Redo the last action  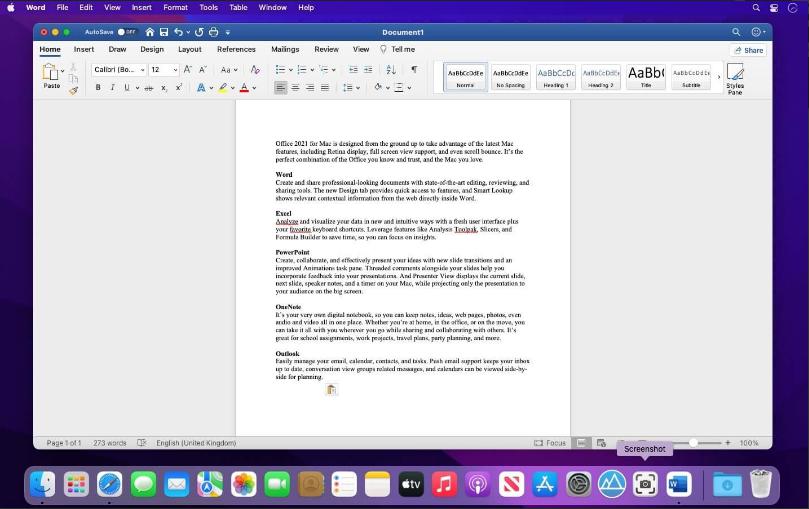click(x=199, y=32)
